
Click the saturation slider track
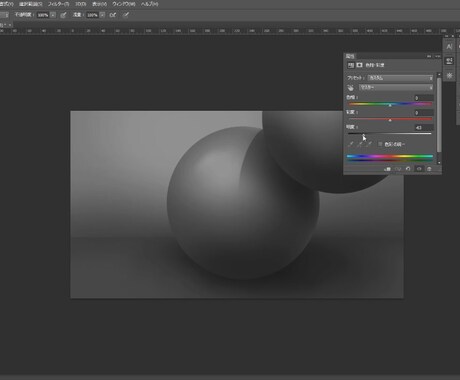[390, 119]
